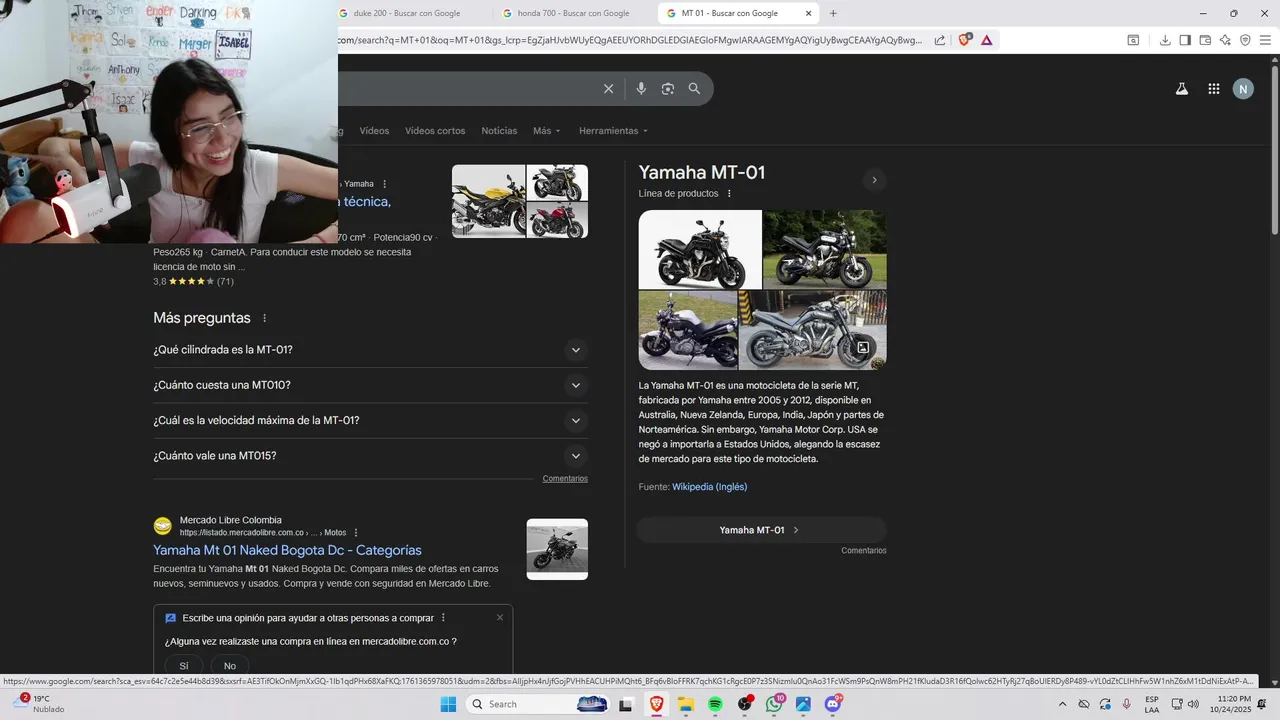Open the Herramientas dropdown
This screenshot has width=1280, height=720.
coord(613,131)
